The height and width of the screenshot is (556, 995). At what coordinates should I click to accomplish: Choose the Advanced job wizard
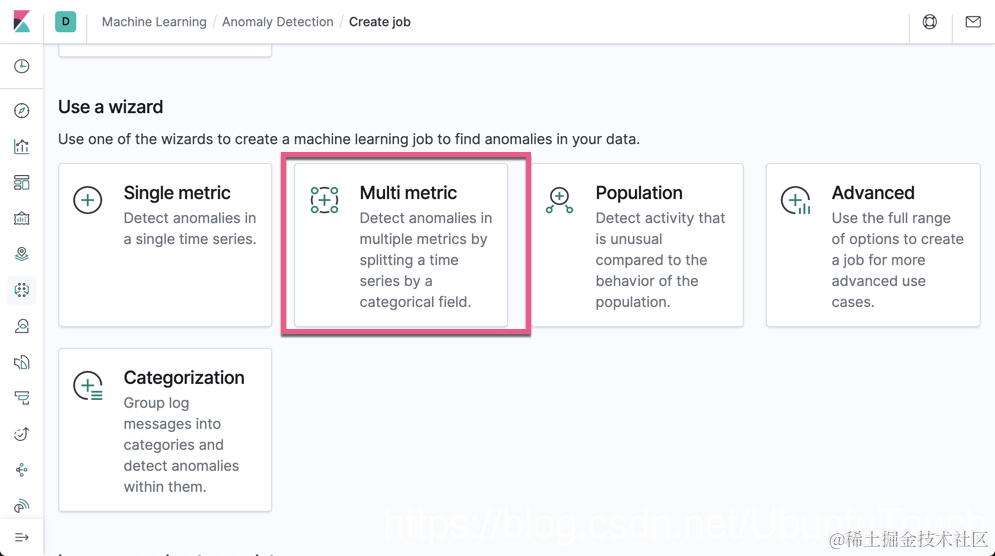click(x=873, y=245)
